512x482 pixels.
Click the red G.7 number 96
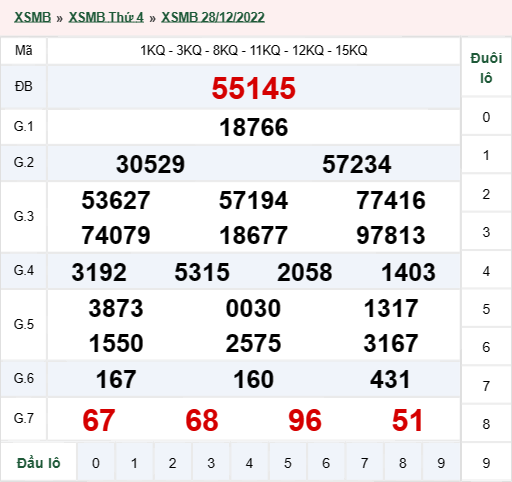pyautogui.click(x=305, y=420)
